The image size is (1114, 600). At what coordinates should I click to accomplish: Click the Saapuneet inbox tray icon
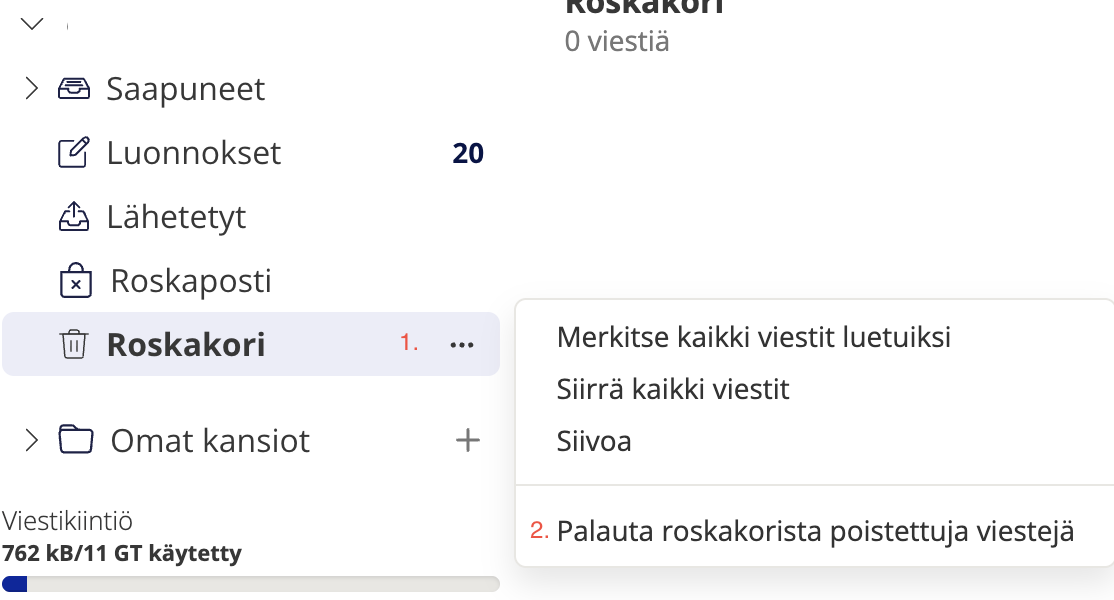[x=73, y=89]
